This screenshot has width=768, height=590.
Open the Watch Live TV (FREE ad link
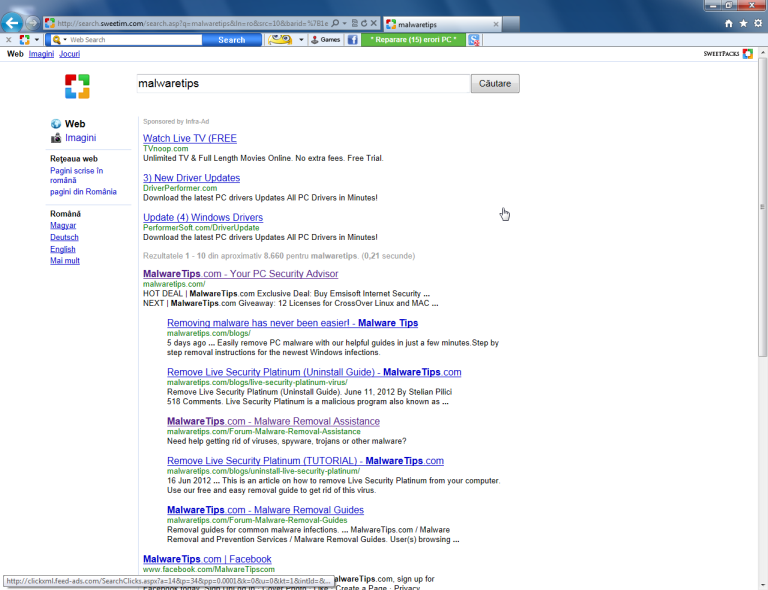pyautogui.click(x=190, y=139)
